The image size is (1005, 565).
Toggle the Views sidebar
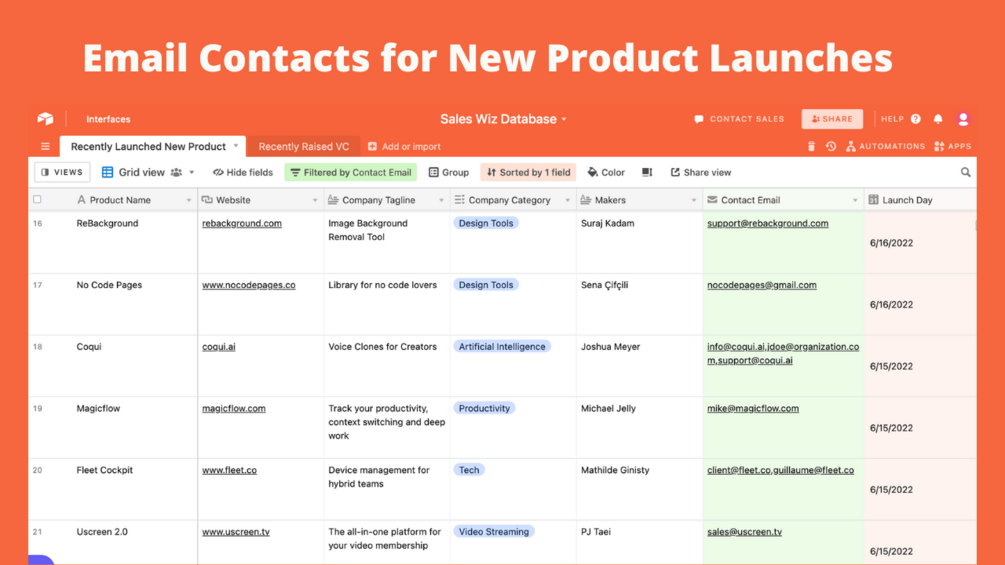[62, 172]
